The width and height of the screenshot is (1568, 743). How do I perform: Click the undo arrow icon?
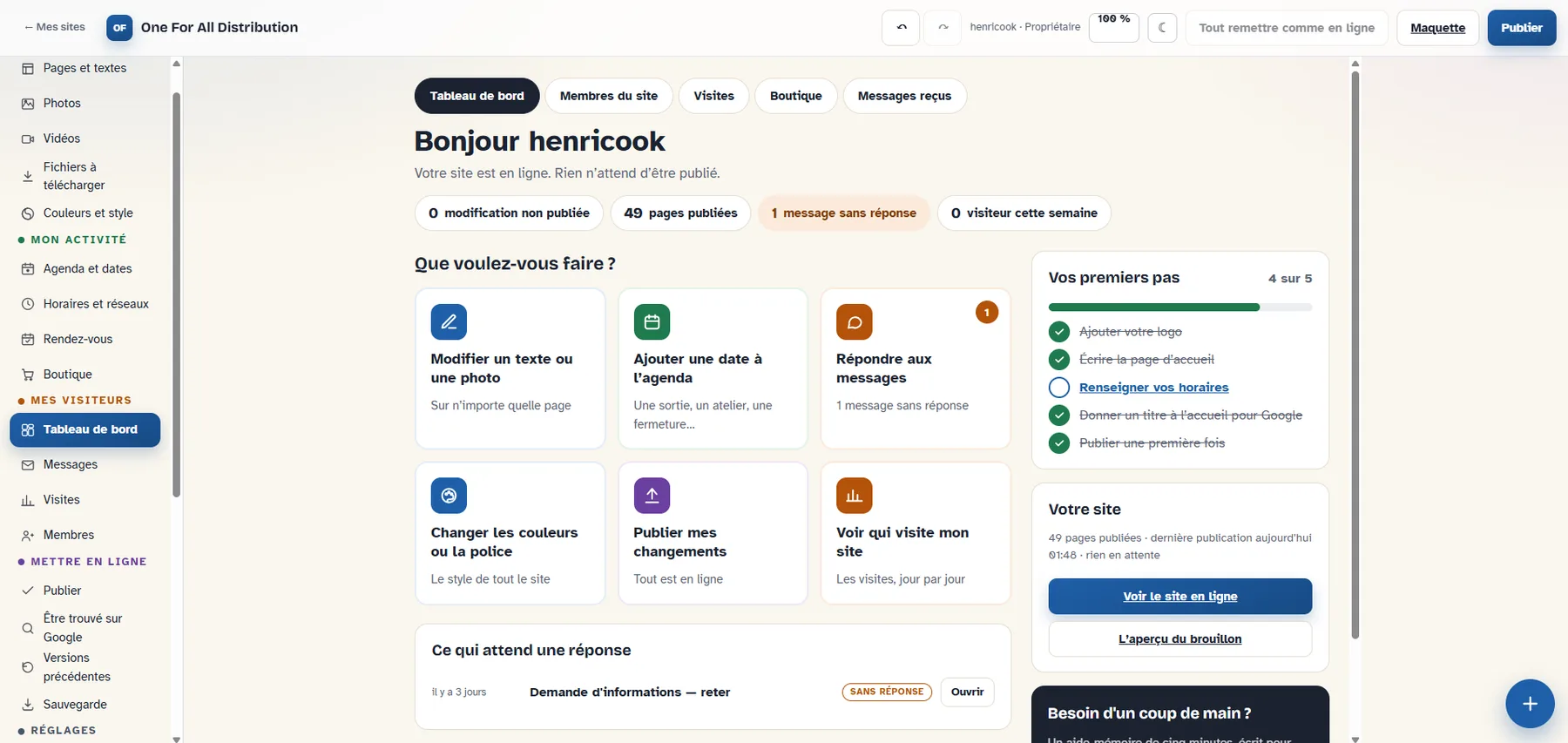(902, 27)
